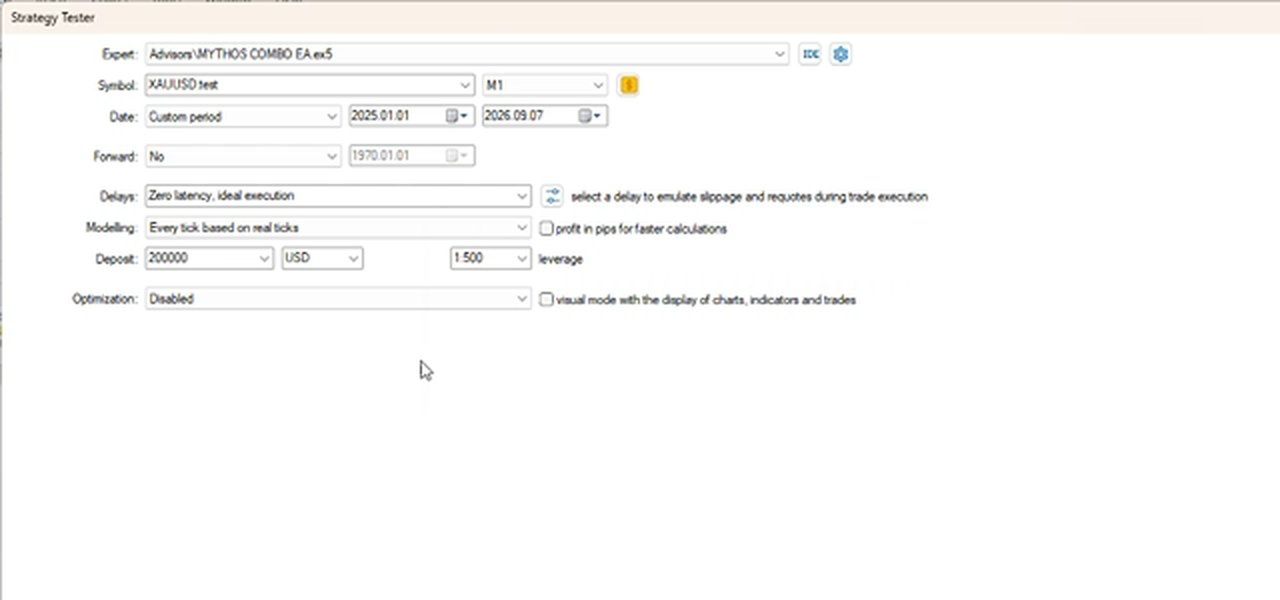Open the expert in MetaEditor IDE icon
The height and width of the screenshot is (600, 1280).
810,54
